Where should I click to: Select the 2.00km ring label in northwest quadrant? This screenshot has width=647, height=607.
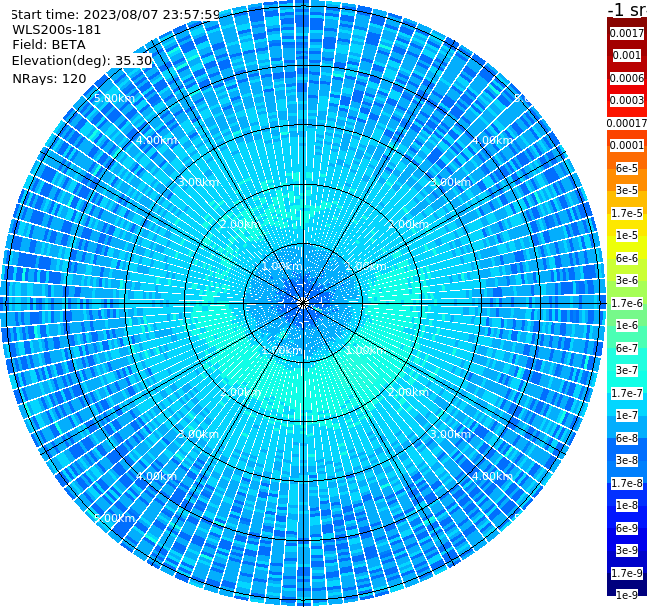pyautogui.click(x=240, y=224)
